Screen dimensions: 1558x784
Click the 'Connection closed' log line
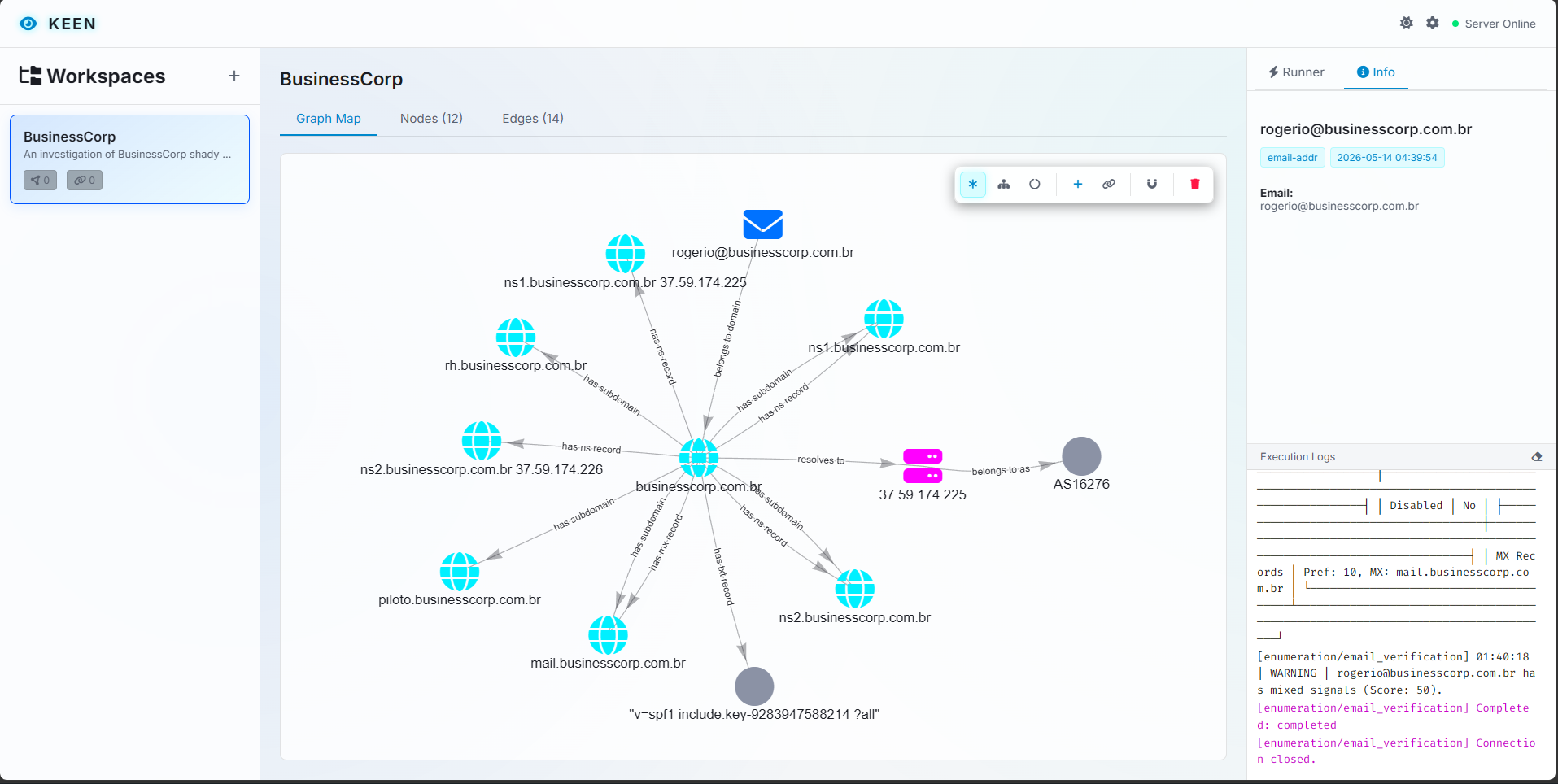1396,751
